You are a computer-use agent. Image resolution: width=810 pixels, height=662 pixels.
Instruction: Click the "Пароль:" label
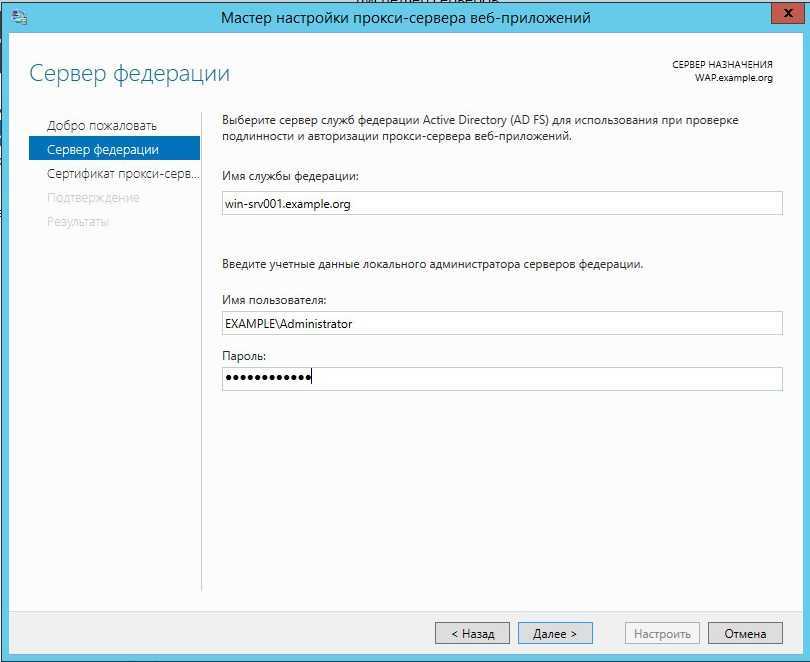[x=245, y=356]
